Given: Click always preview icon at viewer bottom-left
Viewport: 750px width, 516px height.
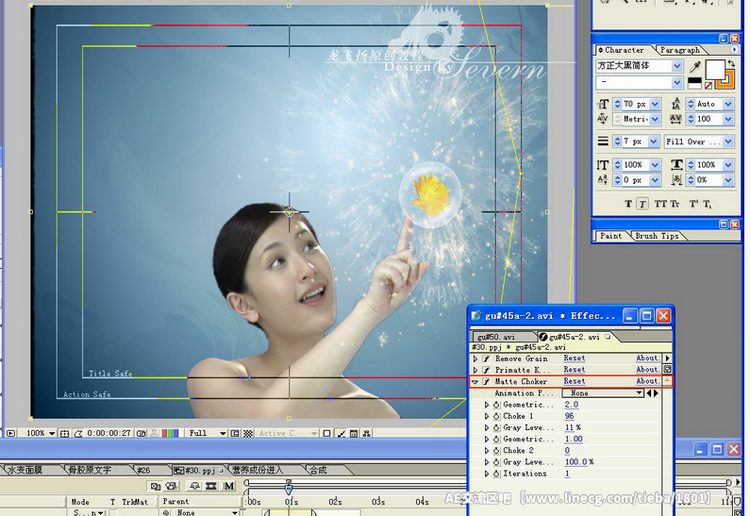Looking at the screenshot, I should (11, 433).
